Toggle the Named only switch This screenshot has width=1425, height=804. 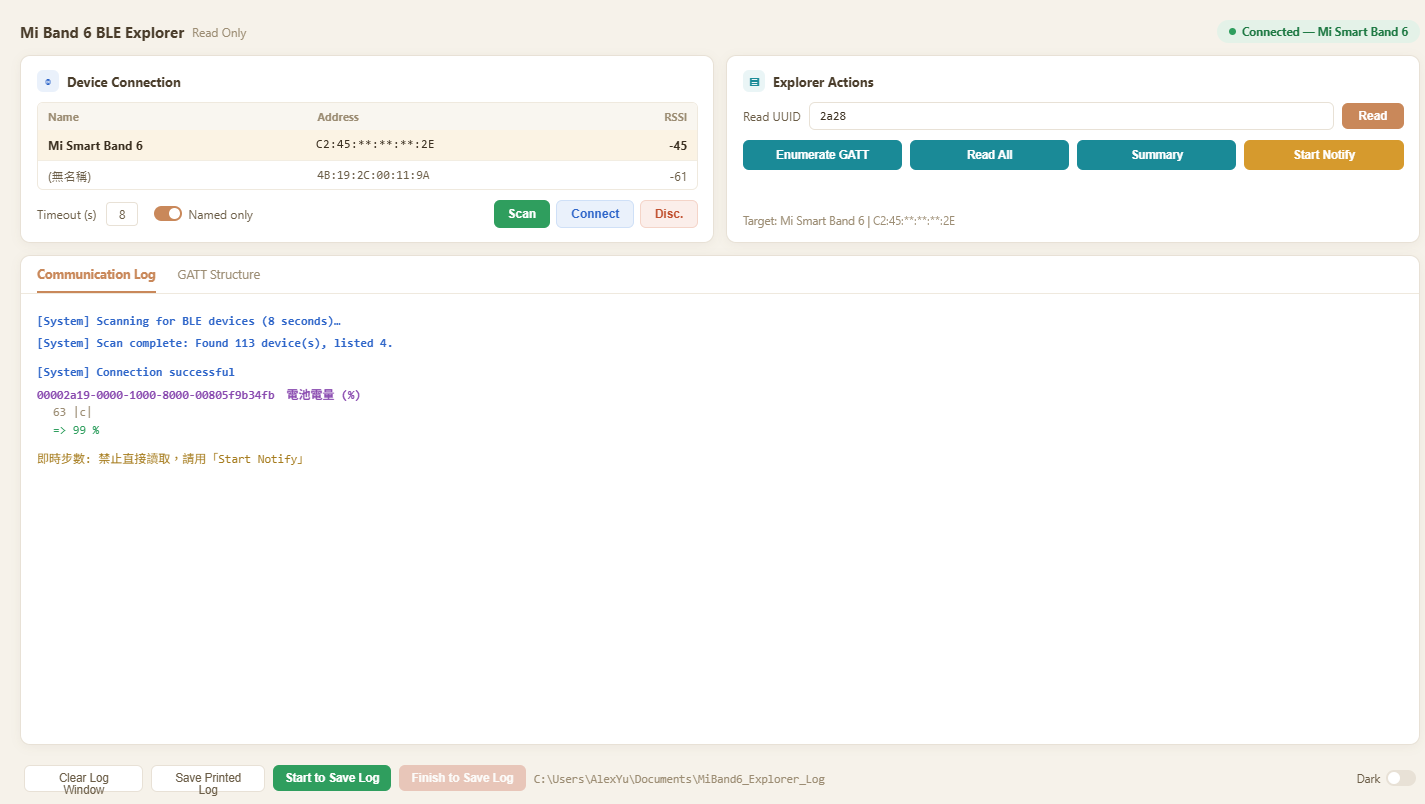pos(168,214)
